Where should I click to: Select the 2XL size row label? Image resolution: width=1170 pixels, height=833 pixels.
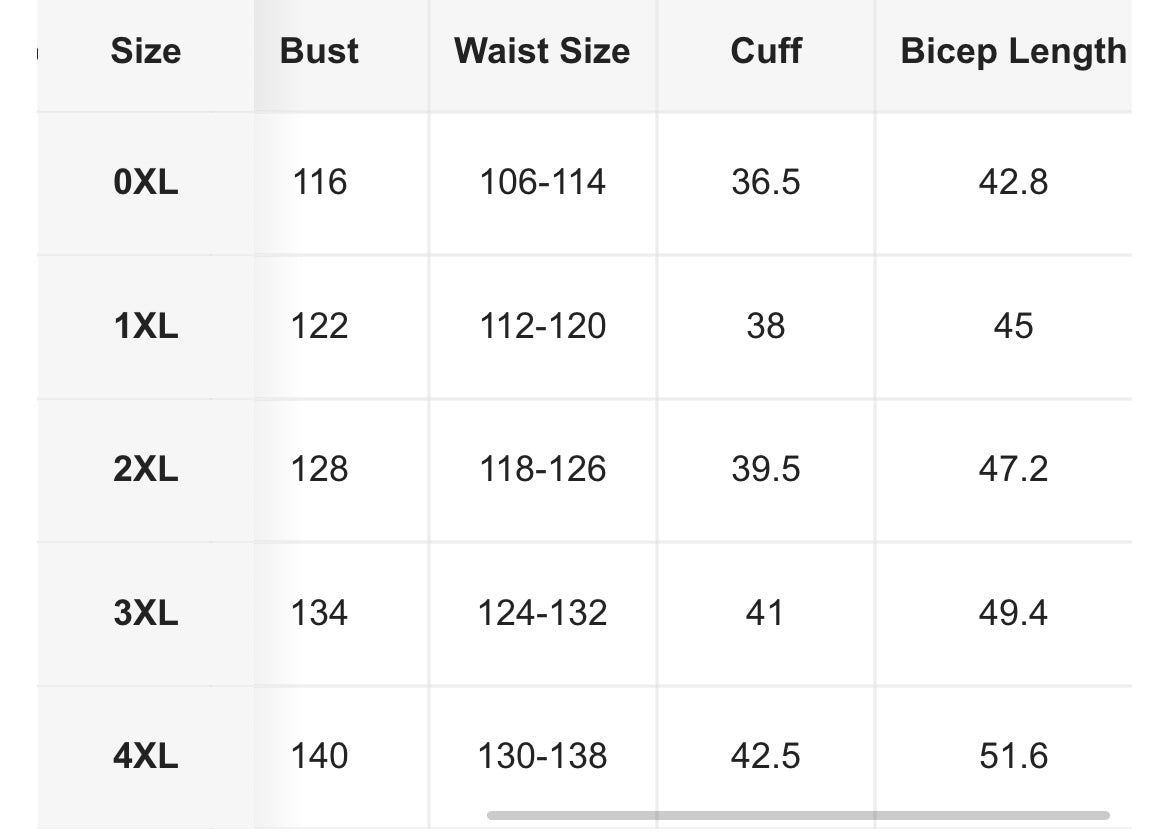(146, 469)
